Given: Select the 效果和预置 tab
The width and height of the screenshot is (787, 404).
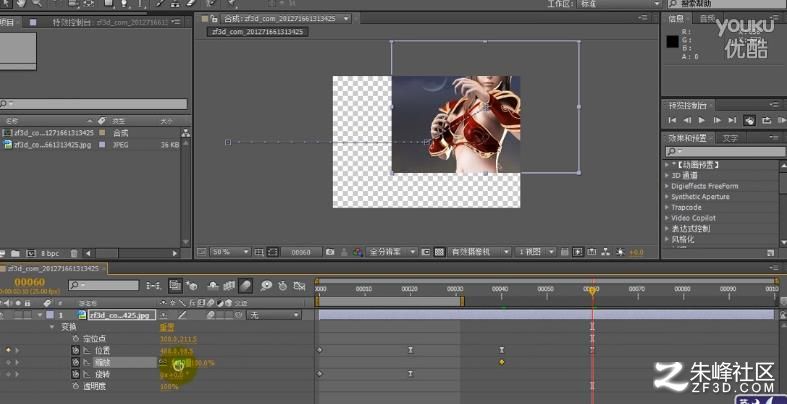Looking at the screenshot, I should tap(687, 138).
